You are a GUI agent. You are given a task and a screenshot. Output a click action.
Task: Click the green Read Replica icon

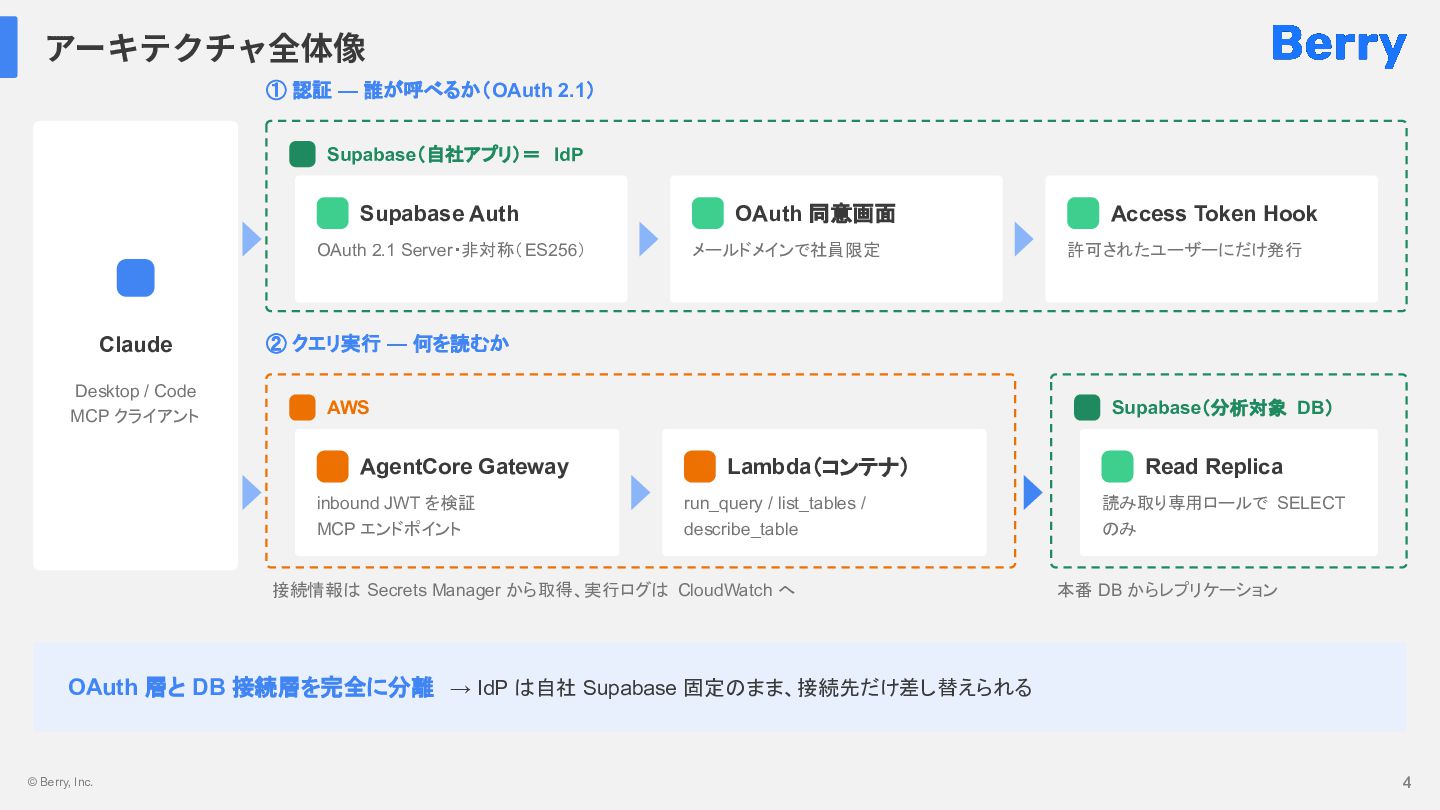click(1118, 466)
